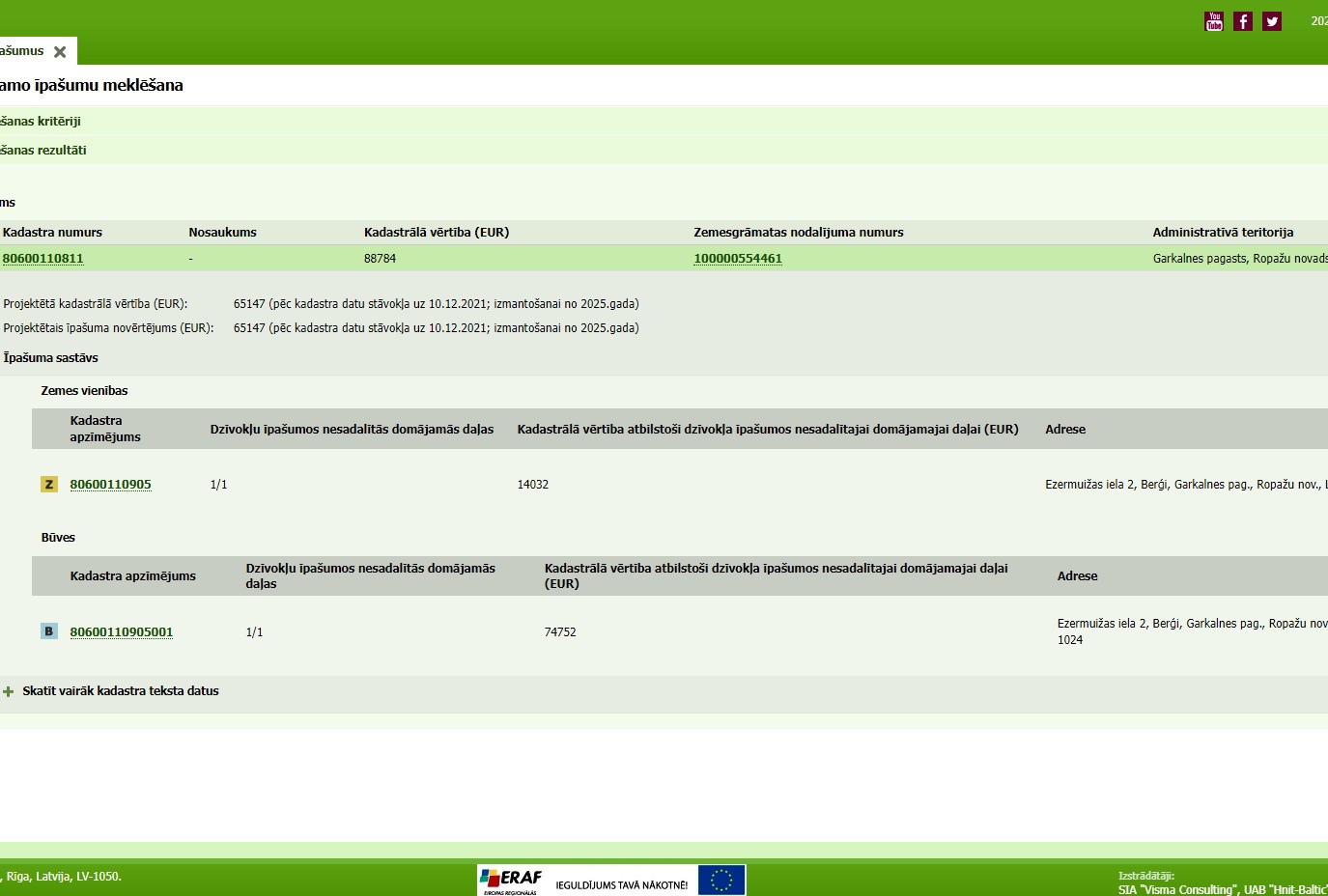Click the yellow Z land unit icon
This screenshot has width=1328, height=896.
49,485
